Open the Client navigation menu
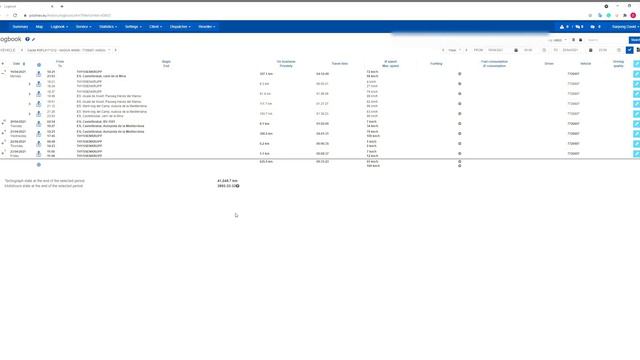Viewport: 640px width, 360px height. click(156, 27)
